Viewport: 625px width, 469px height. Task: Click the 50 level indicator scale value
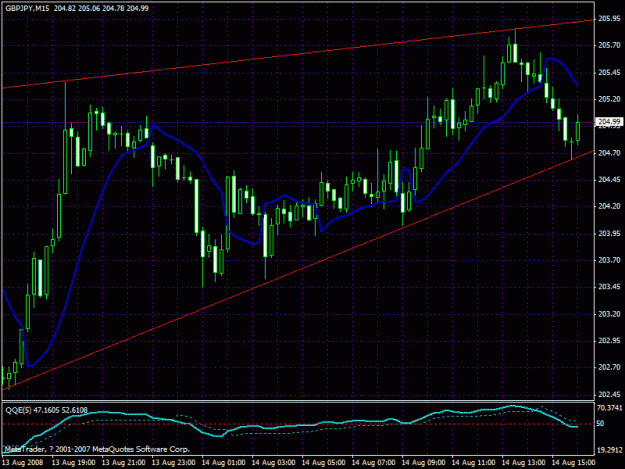(600, 424)
